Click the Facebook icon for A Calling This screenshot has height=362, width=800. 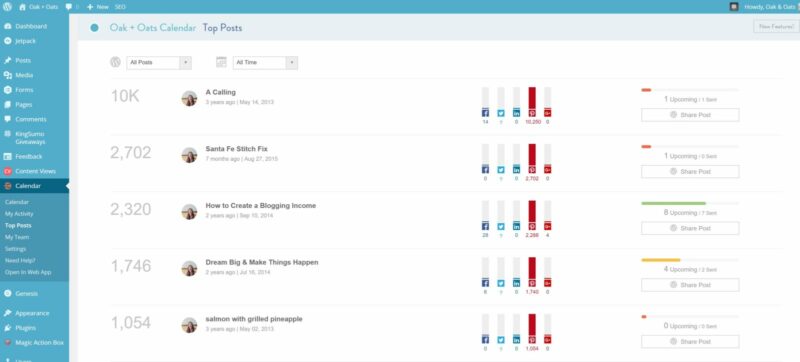485,113
